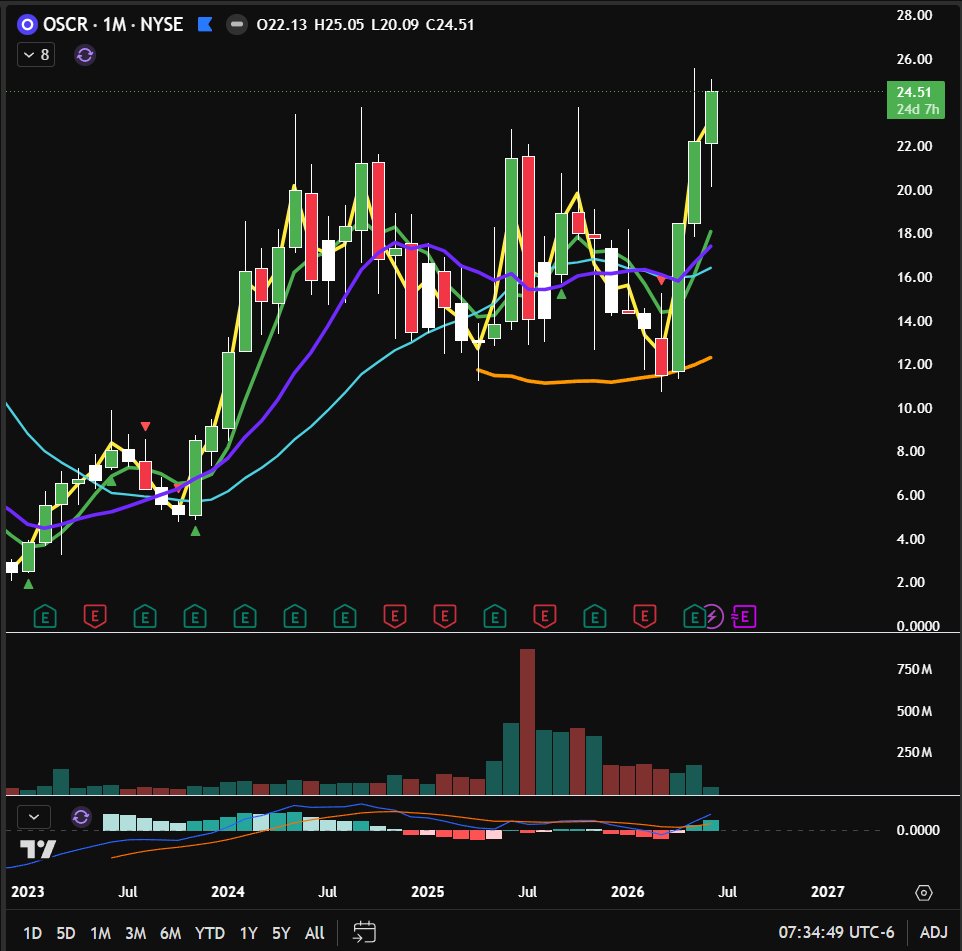
Task: Click the newest tall green candle near 24.51
Action: 712,117
